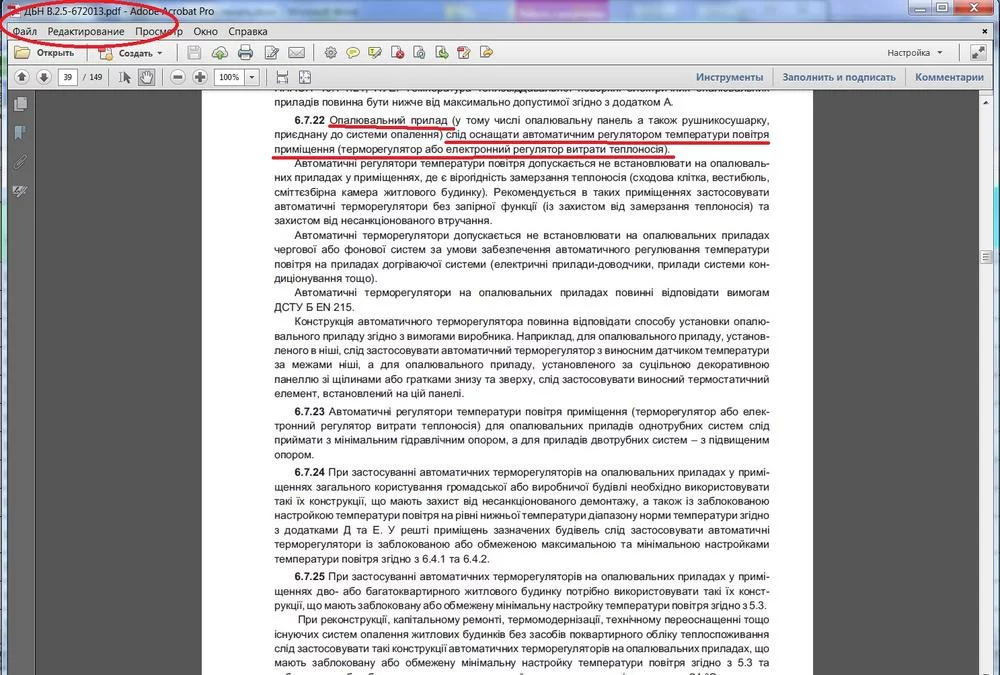Go to previous page arrow

[22, 77]
